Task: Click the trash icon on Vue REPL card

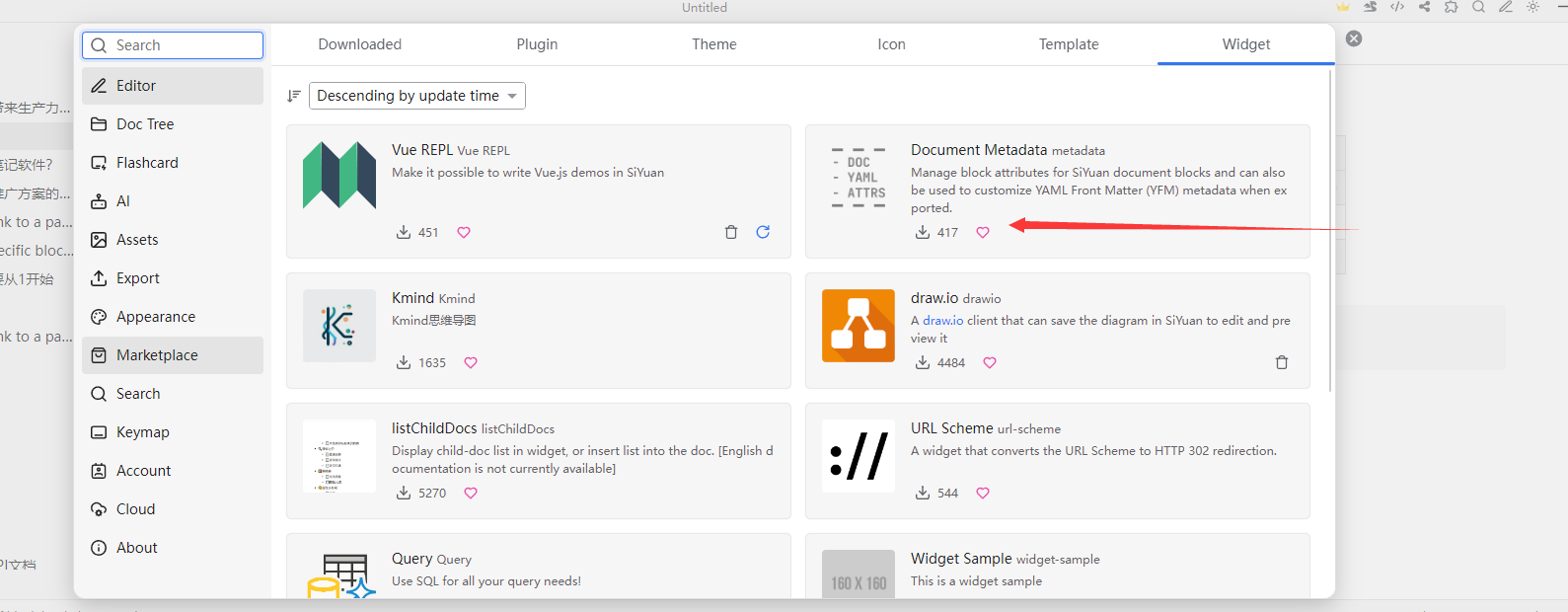Action: (x=731, y=232)
